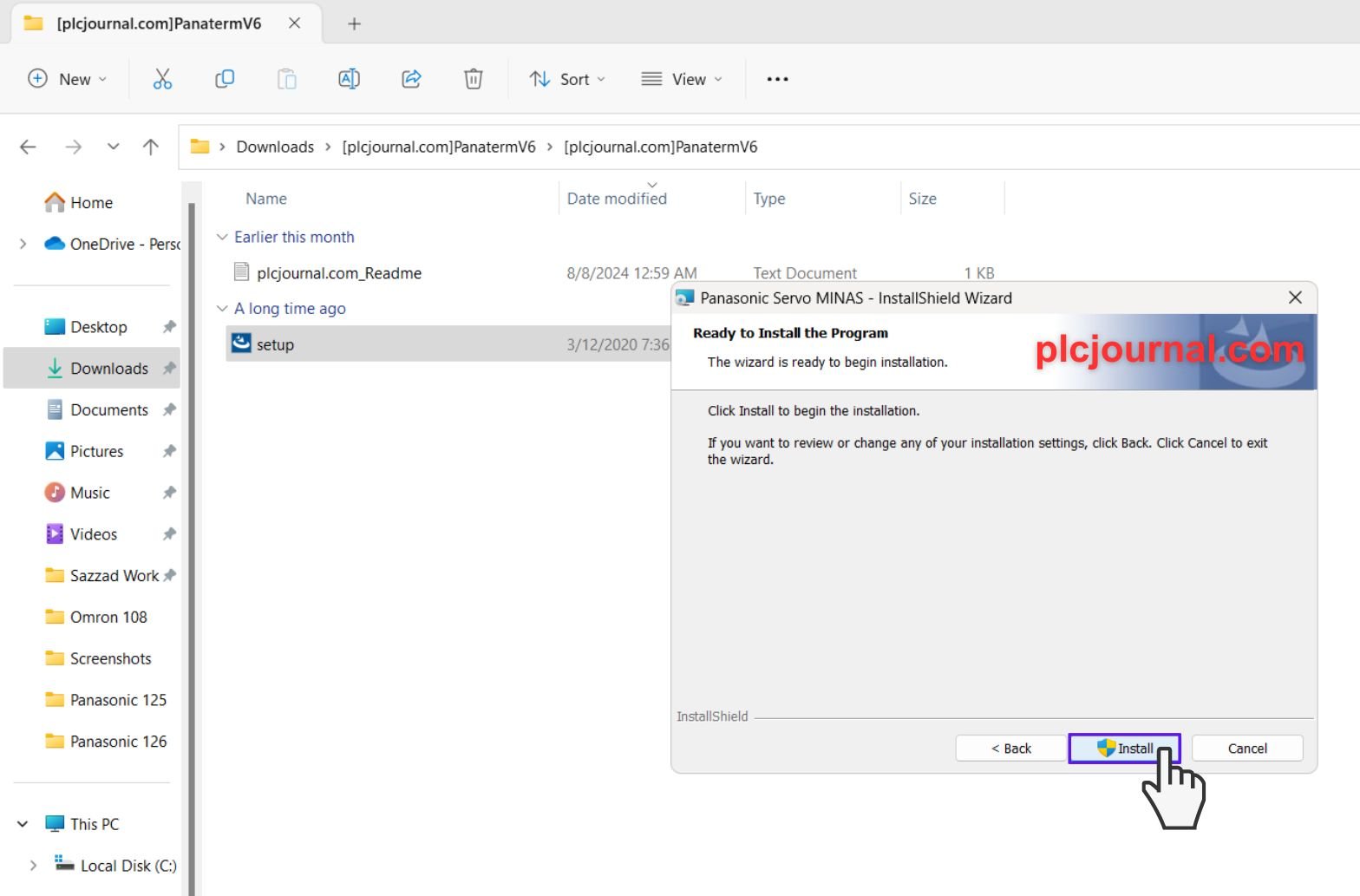This screenshot has height=896, width=1360.
Task: Click Downloads in the breadcrumb path
Action: (275, 147)
